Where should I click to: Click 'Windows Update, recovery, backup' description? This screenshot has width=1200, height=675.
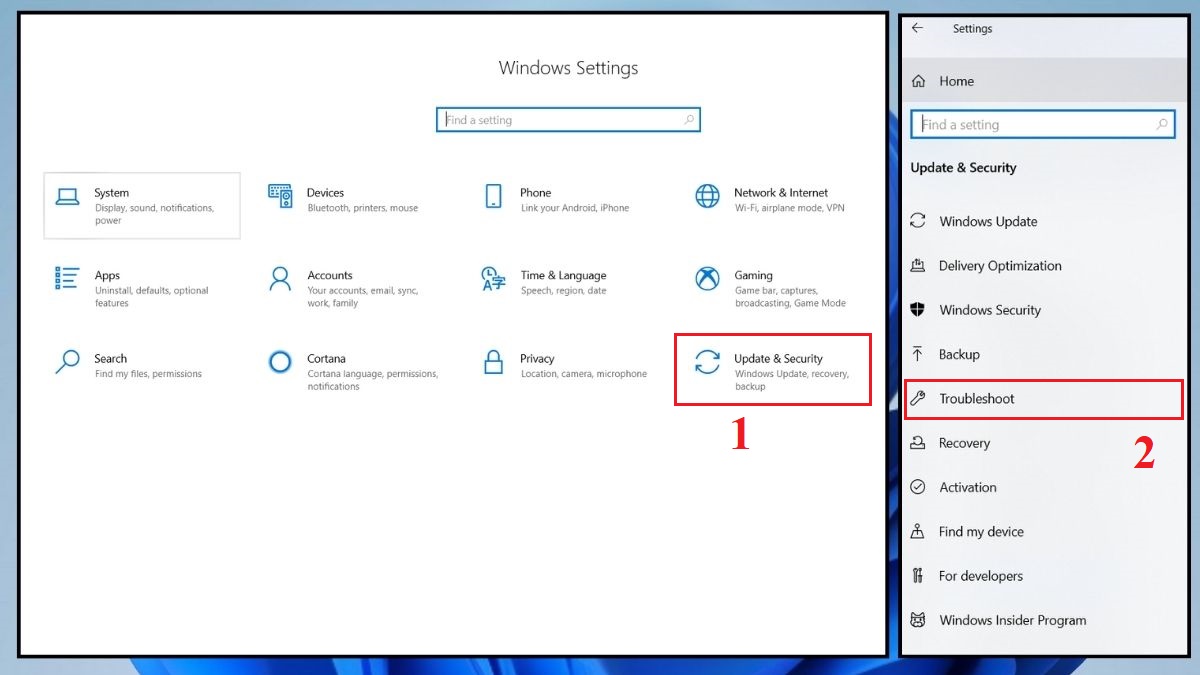pyautogui.click(x=792, y=380)
